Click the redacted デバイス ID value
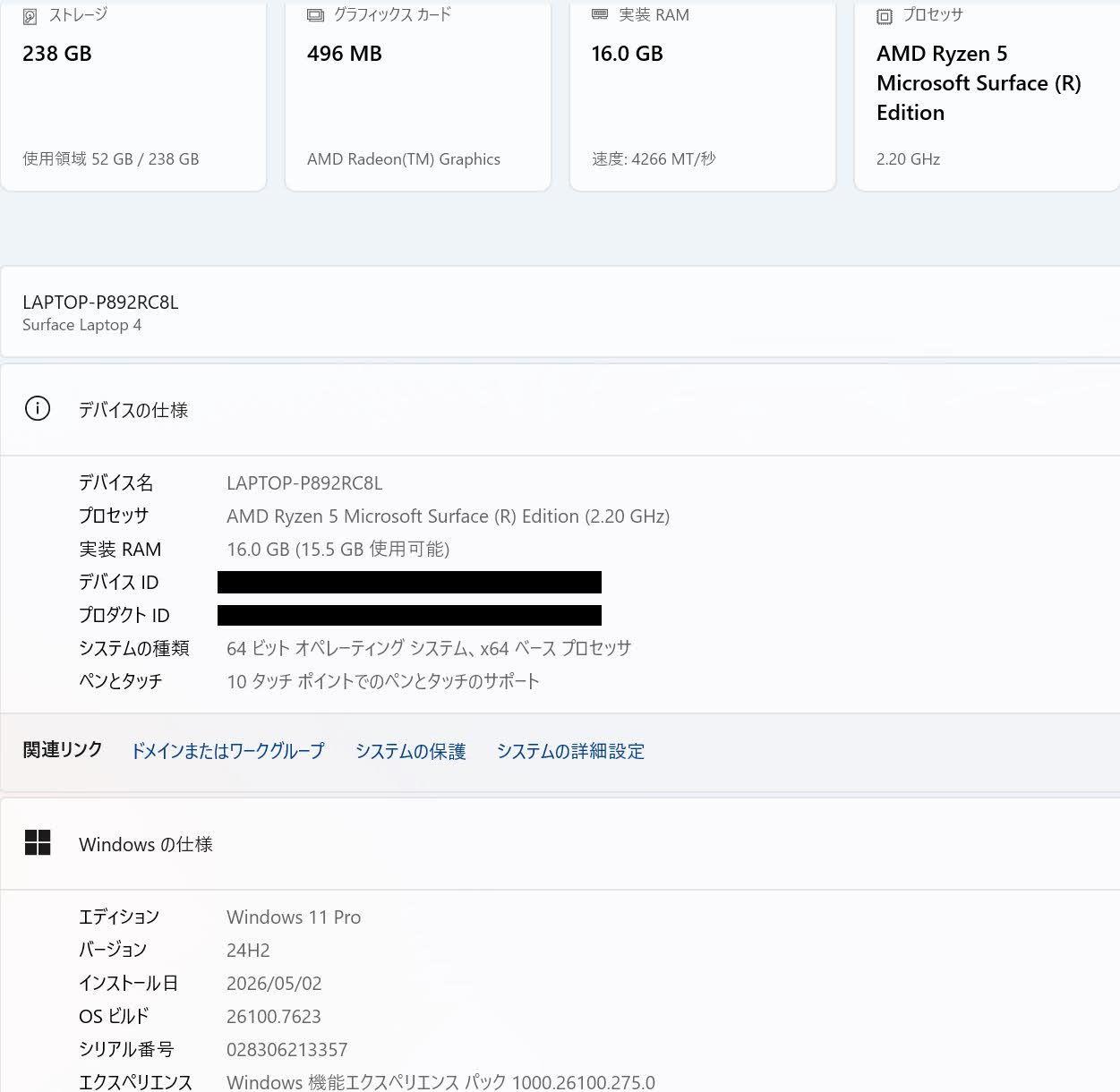 click(x=409, y=582)
